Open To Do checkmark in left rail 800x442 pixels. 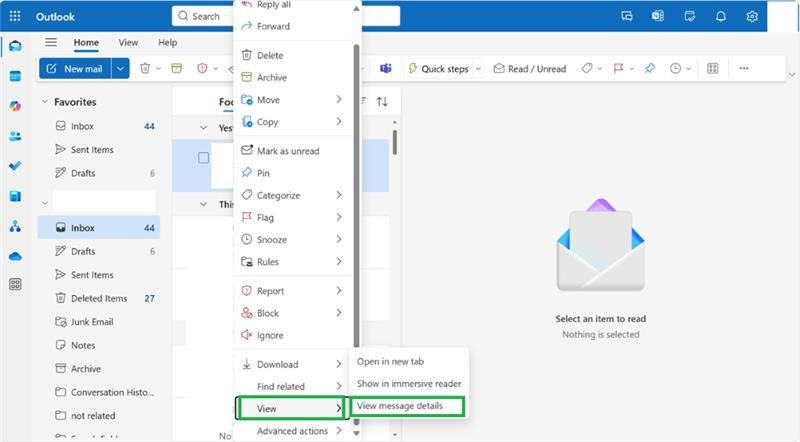pyautogui.click(x=15, y=166)
